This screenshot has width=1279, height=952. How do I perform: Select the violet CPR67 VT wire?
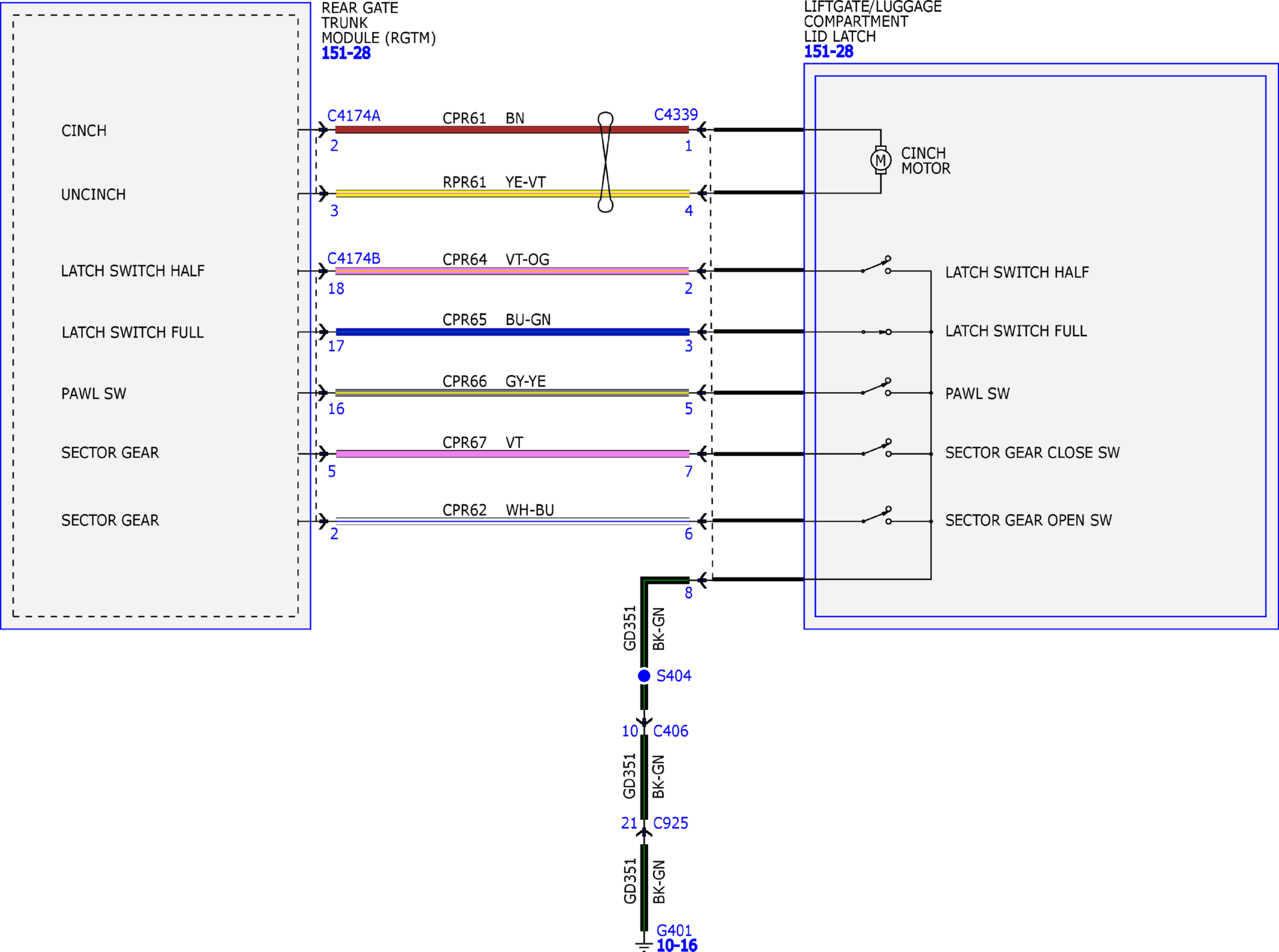pyautogui.click(x=512, y=454)
